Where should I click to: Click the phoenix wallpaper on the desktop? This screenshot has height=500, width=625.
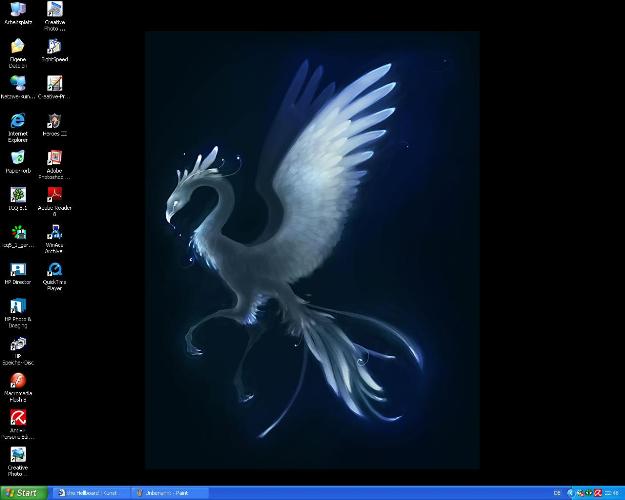point(312,250)
